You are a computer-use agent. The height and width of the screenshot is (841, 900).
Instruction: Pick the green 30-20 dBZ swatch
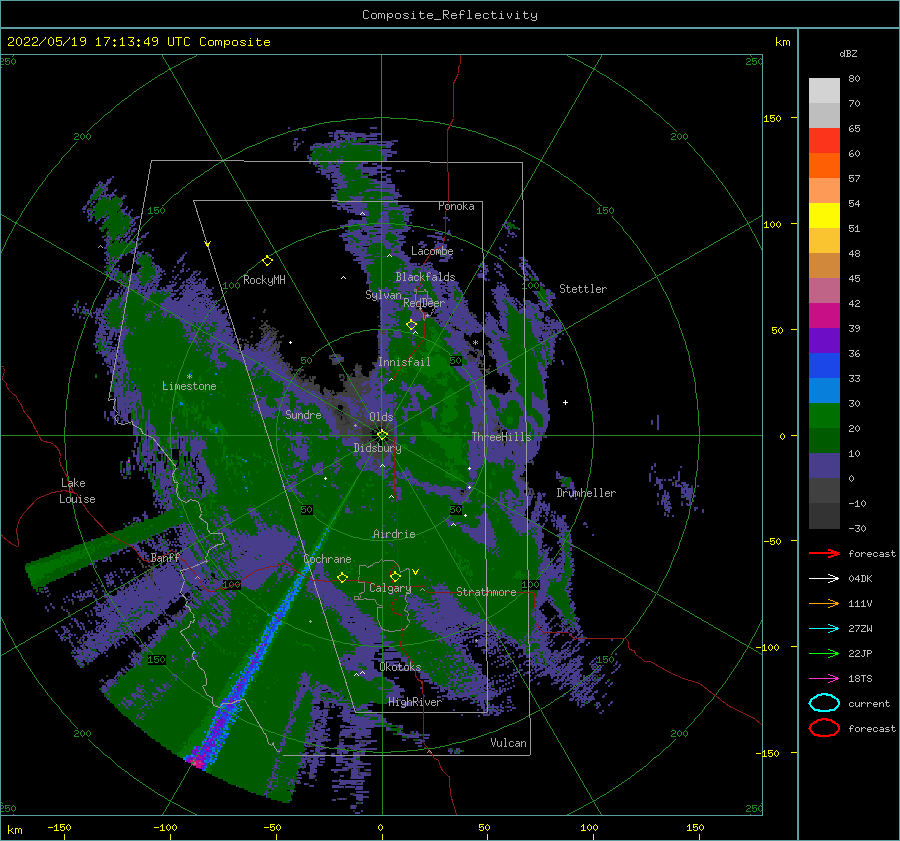824,416
